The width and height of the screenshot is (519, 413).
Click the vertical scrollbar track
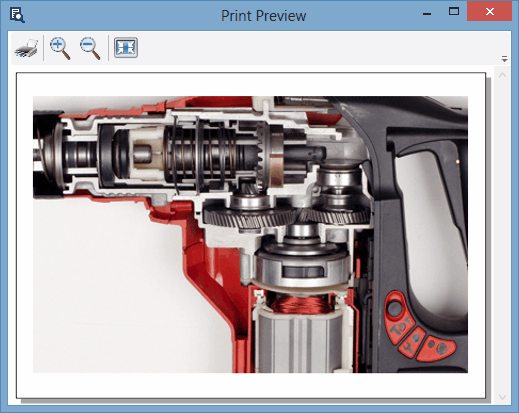(x=502, y=236)
